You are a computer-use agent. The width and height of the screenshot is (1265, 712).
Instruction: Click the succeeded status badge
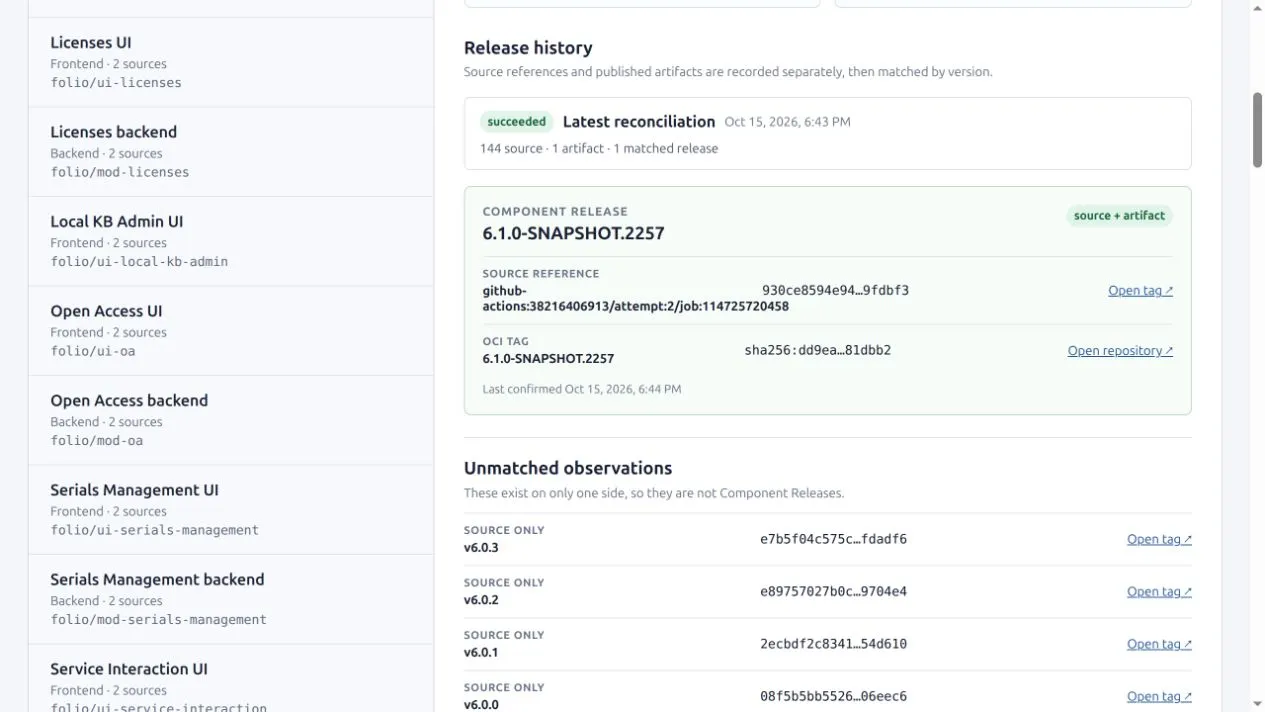[x=517, y=122]
